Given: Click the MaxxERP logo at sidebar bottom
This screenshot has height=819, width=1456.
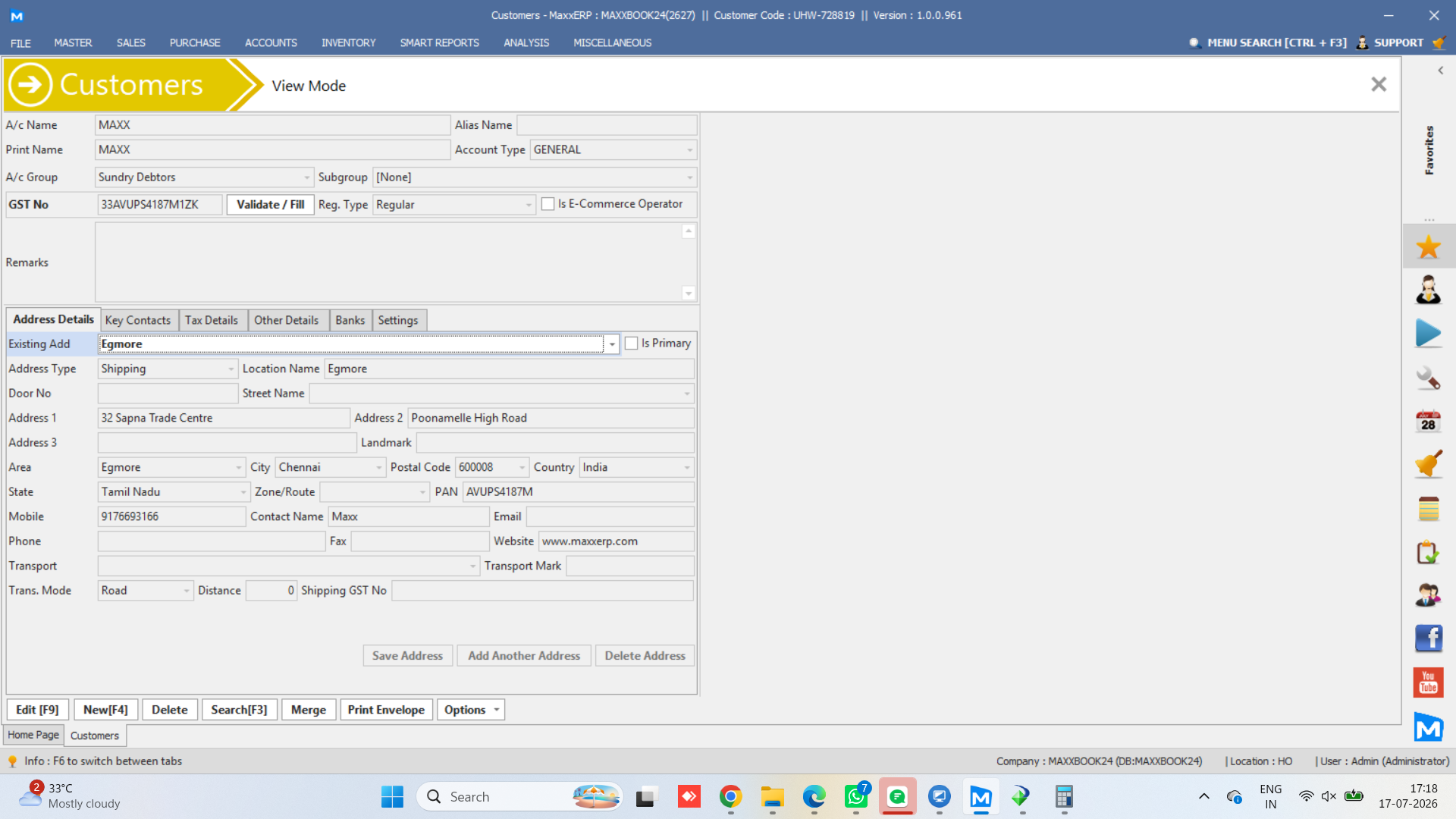Looking at the screenshot, I should point(1428,727).
